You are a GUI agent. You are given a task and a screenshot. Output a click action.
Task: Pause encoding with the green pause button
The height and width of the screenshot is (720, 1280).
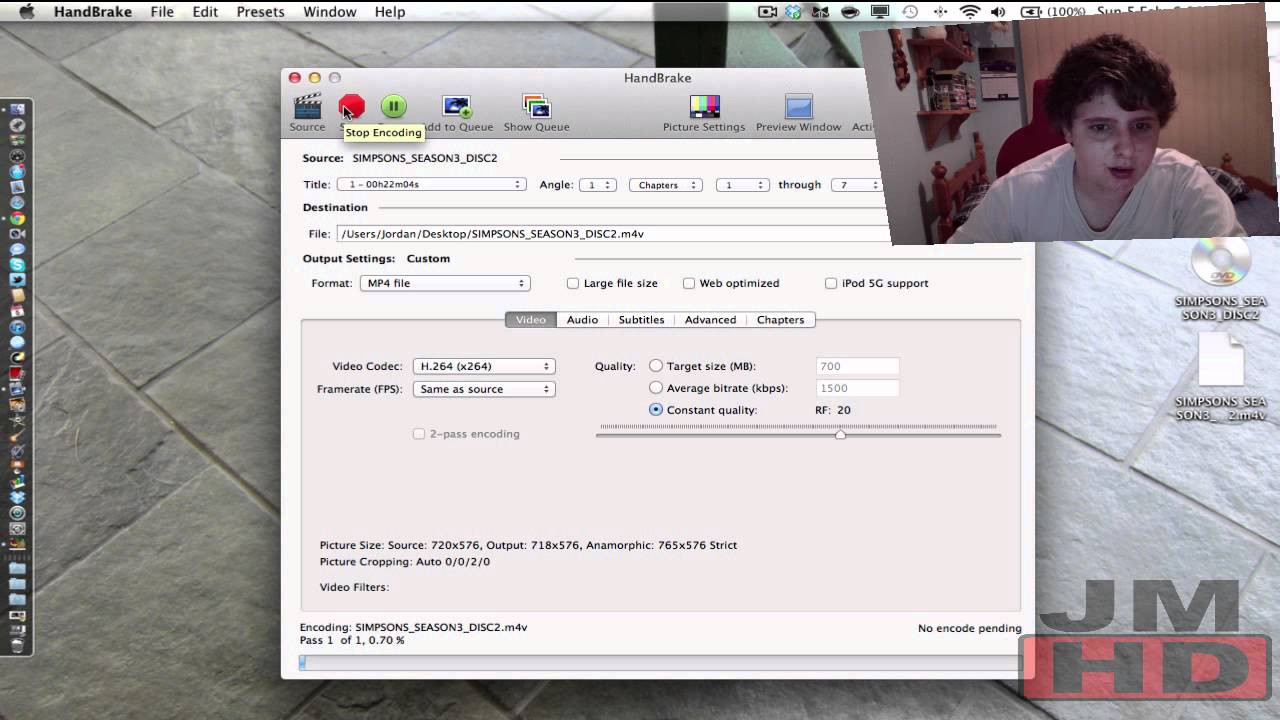tap(394, 106)
